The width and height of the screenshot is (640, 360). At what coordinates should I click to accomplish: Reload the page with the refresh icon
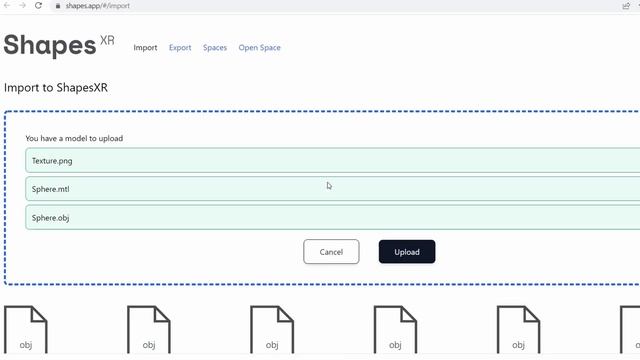[x=38, y=5]
